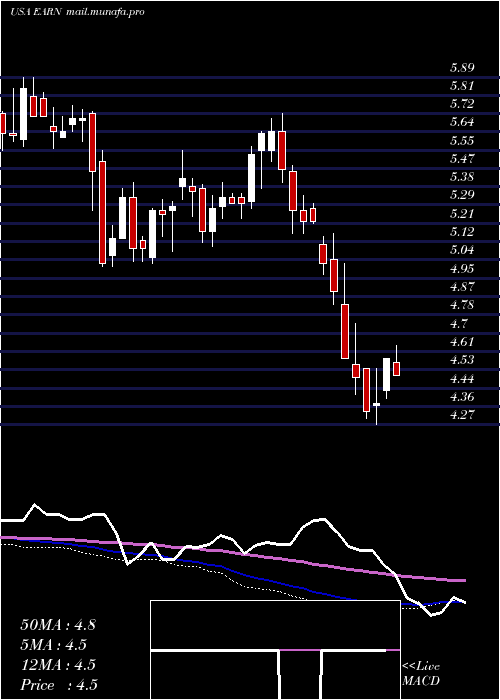
Task: Click the 4.78 price axis label
Action: click(462, 305)
